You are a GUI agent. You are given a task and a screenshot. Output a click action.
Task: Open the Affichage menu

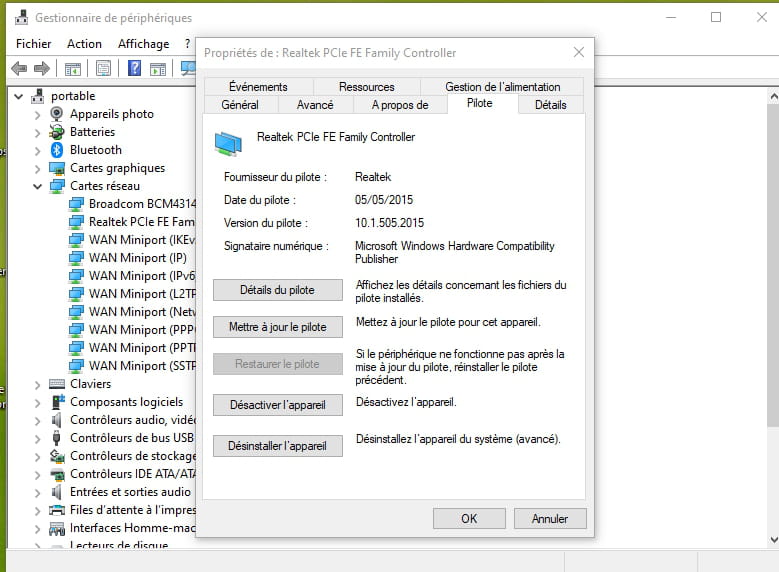pos(143,44)
